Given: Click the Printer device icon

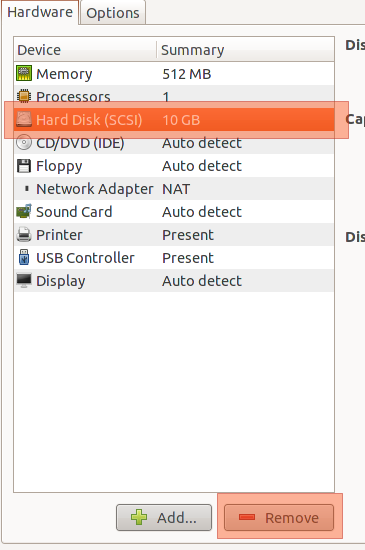Looking at the screenshot, I should pyautogui.click(x=24, y=235).
